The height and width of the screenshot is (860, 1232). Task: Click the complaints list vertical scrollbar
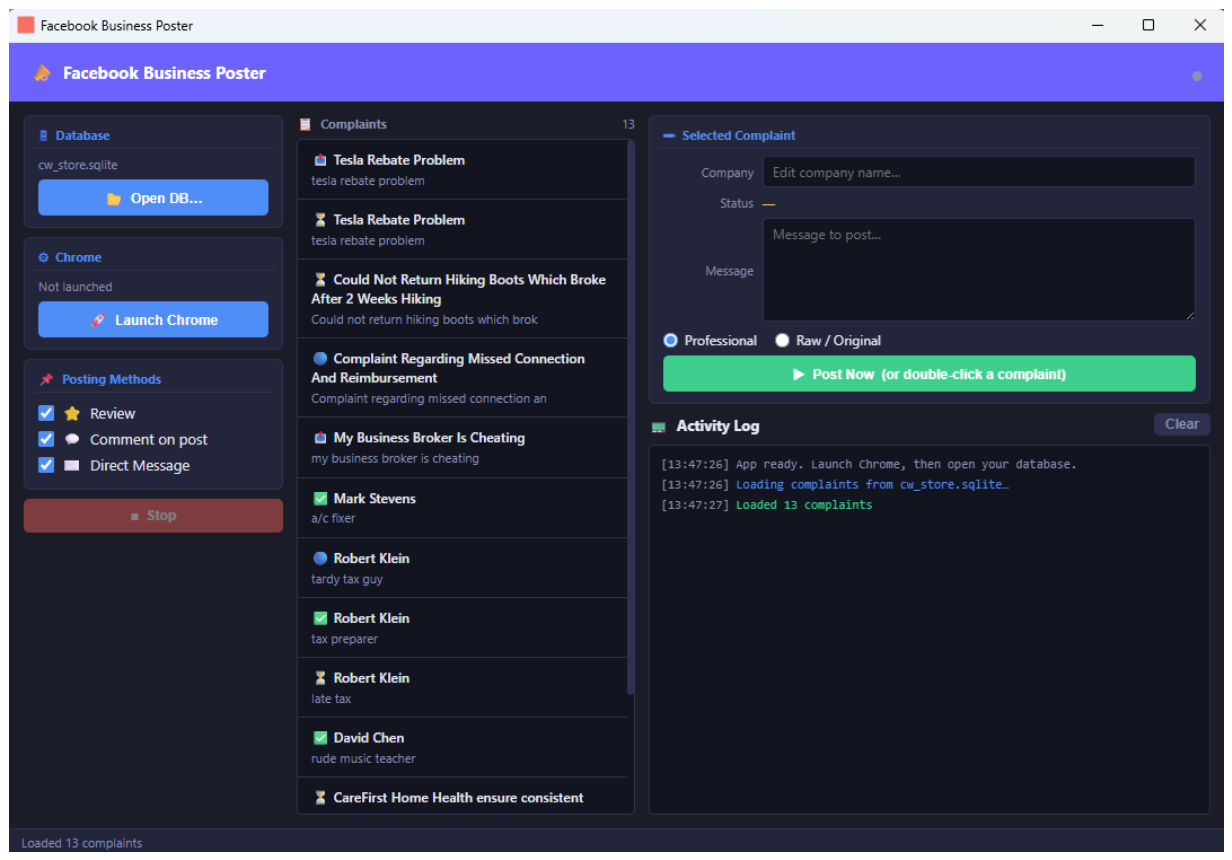click(x=630, y=418)
